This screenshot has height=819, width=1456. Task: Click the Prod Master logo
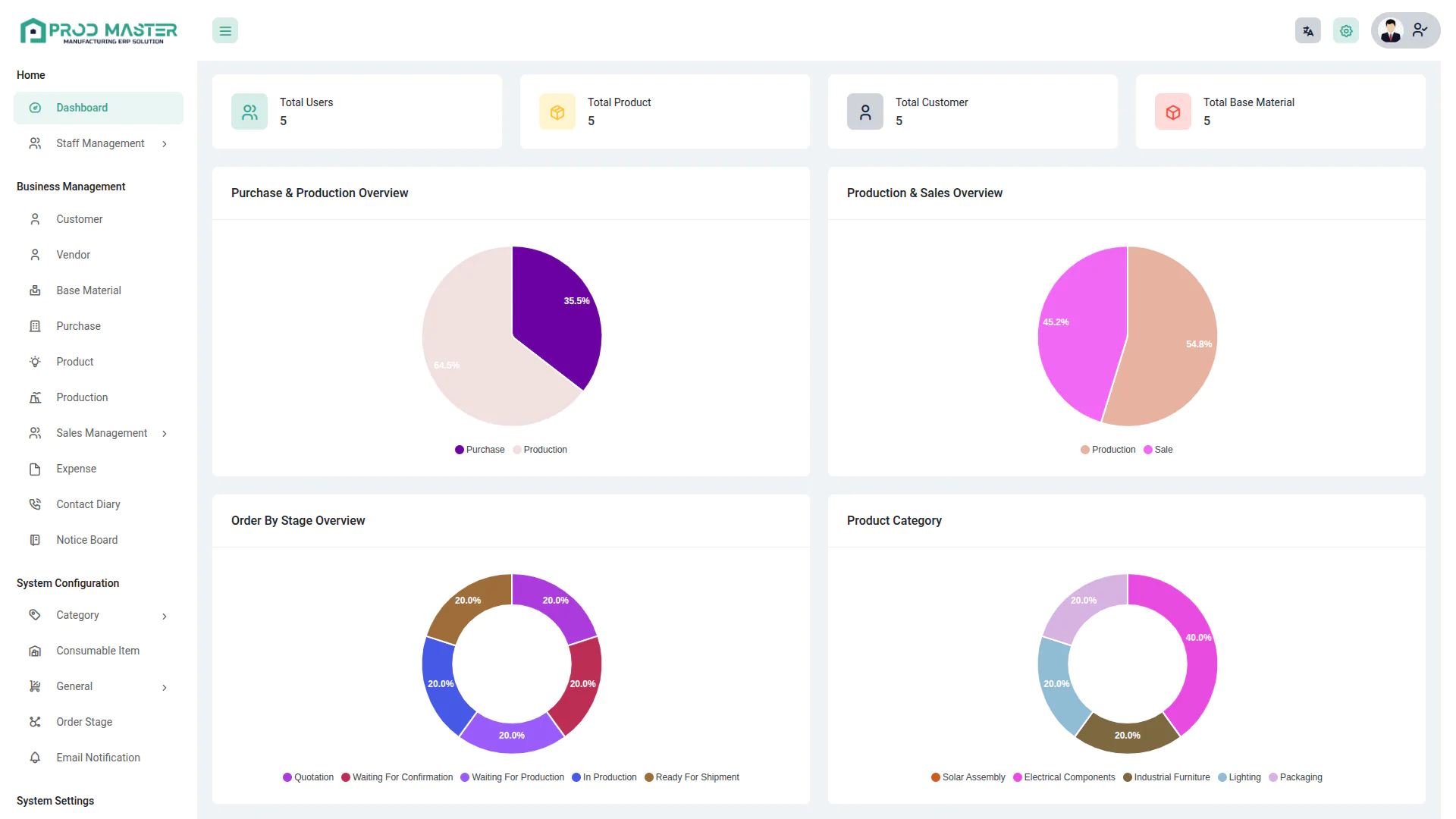(99, 31)
